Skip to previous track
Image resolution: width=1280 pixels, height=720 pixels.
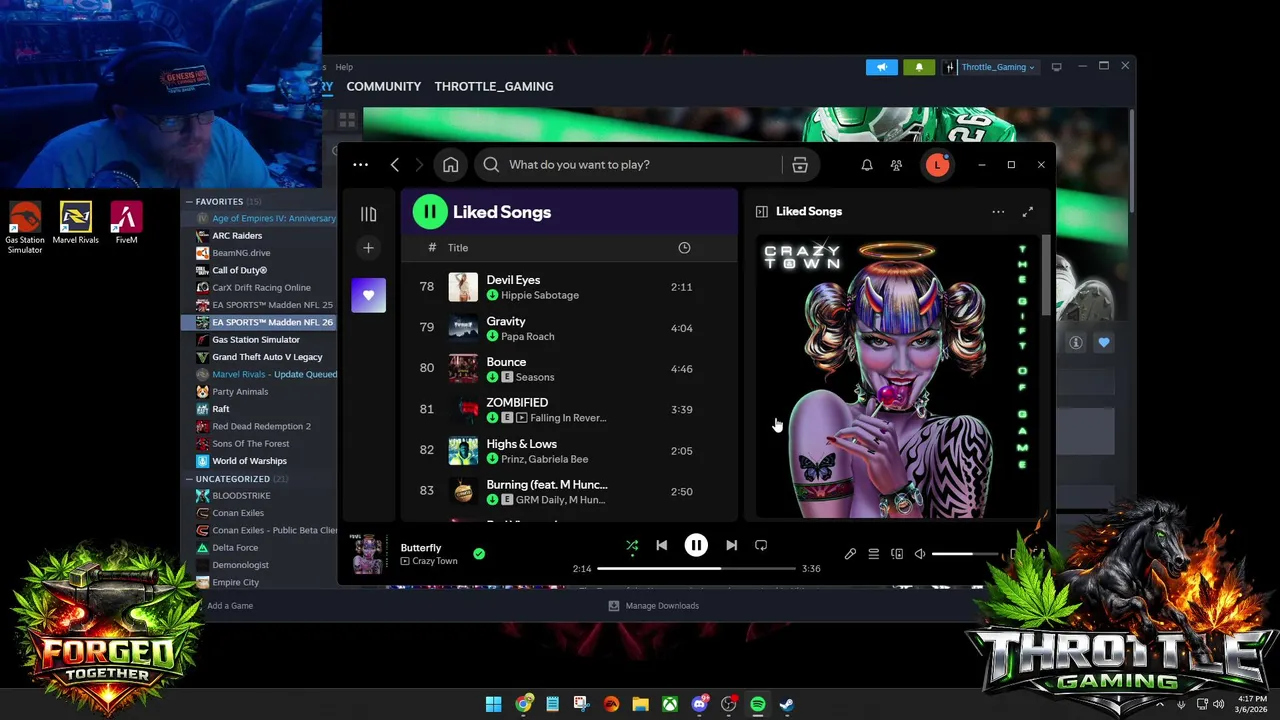tap(661, 545)
